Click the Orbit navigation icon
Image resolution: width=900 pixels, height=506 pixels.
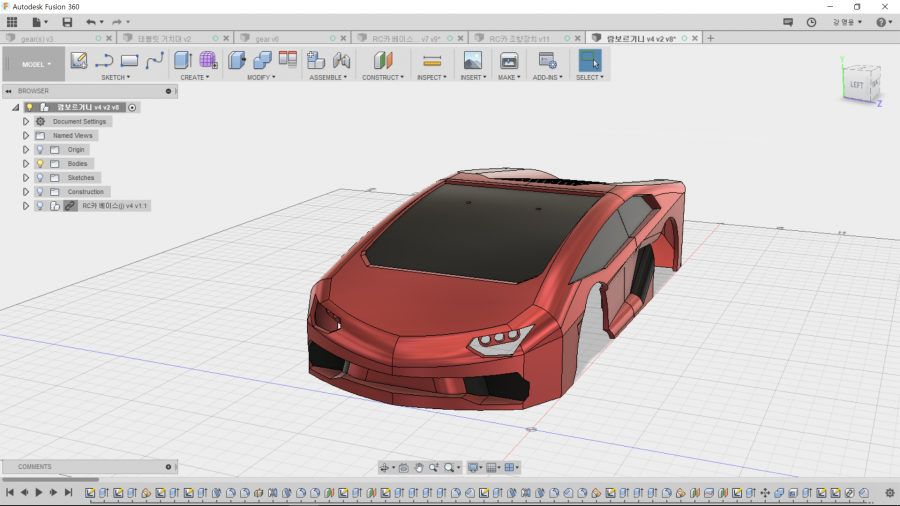[x=385, y=468]
